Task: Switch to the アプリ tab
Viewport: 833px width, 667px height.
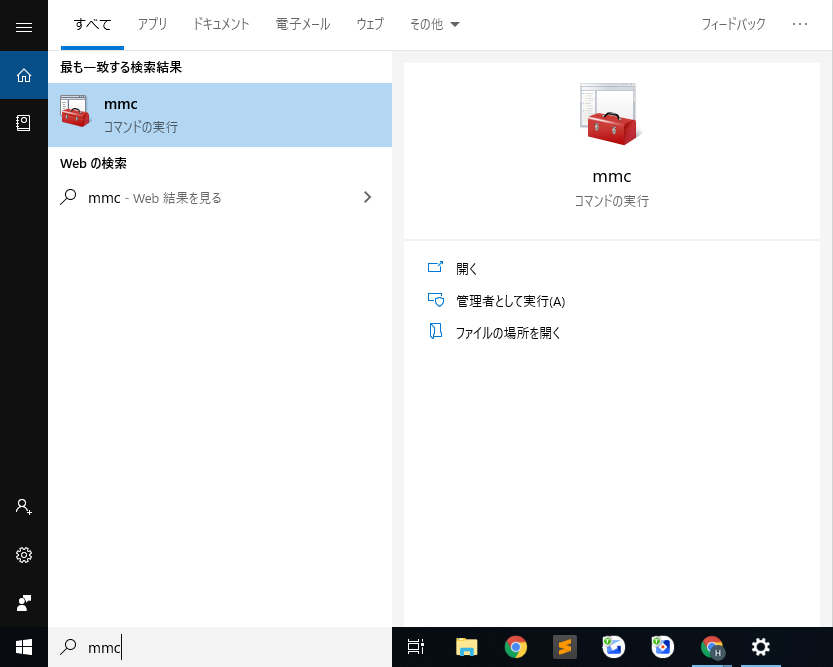Action: 152,24
